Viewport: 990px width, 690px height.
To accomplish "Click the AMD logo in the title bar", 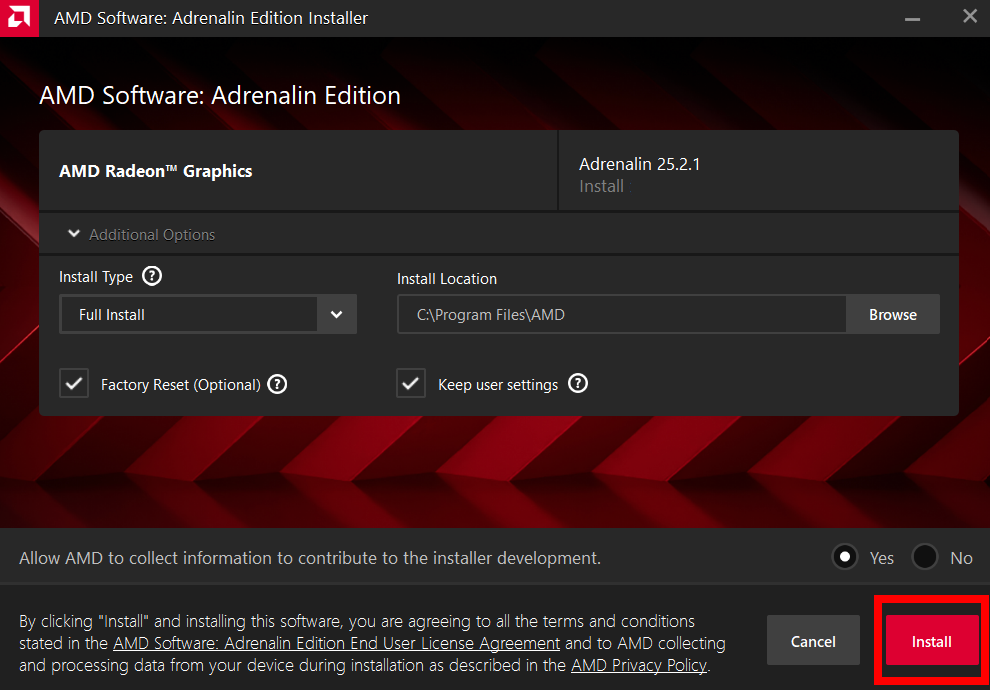I will click(19, 18).
